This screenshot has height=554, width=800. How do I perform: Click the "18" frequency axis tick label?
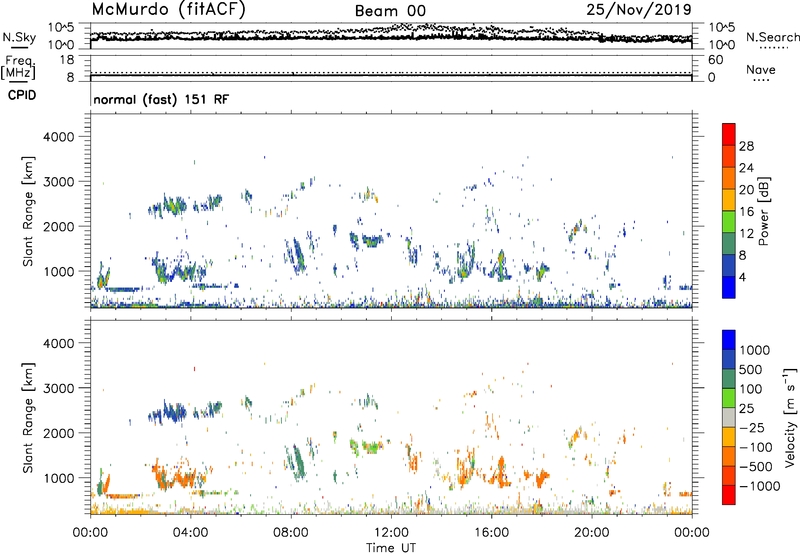coord(66,60)
